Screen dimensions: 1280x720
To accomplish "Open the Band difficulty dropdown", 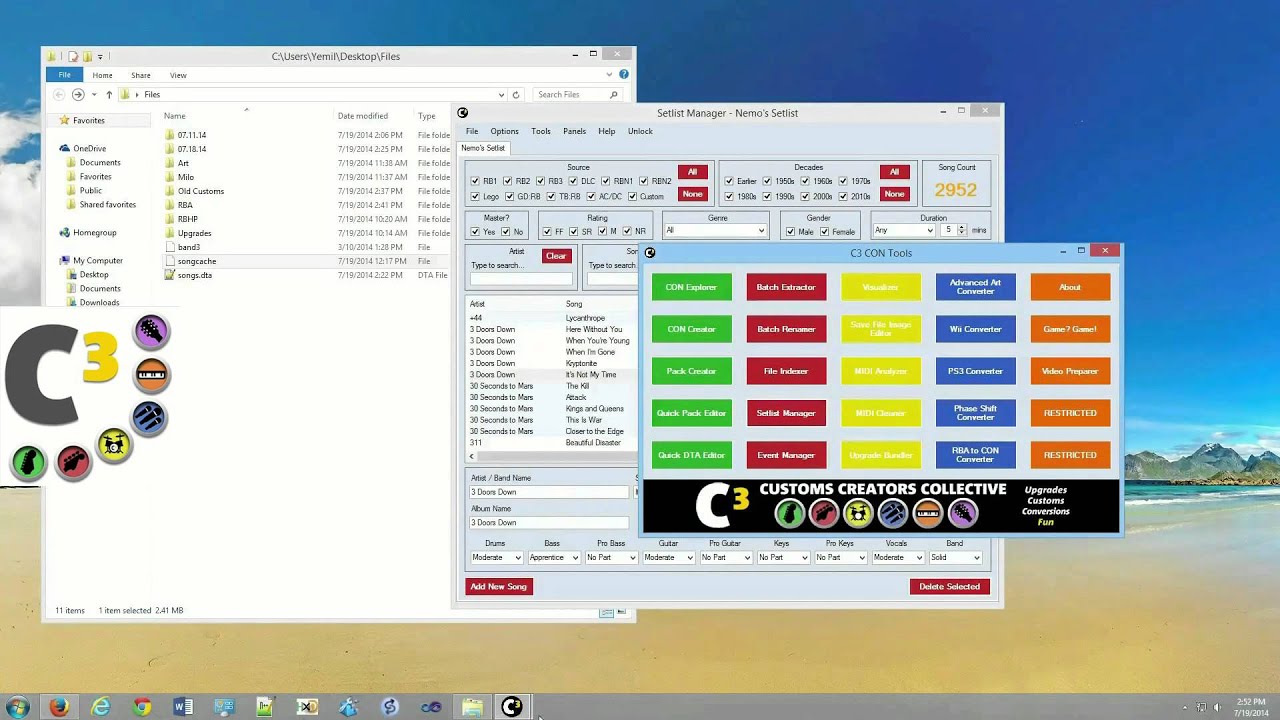I will point(955,557).
